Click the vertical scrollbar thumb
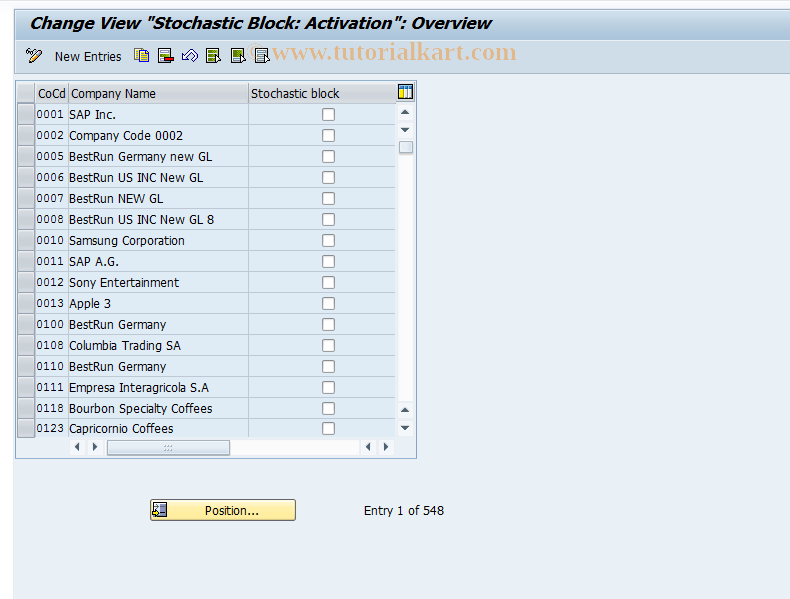Viewport: 790px width, 599px height. click(x=406, y=147)
